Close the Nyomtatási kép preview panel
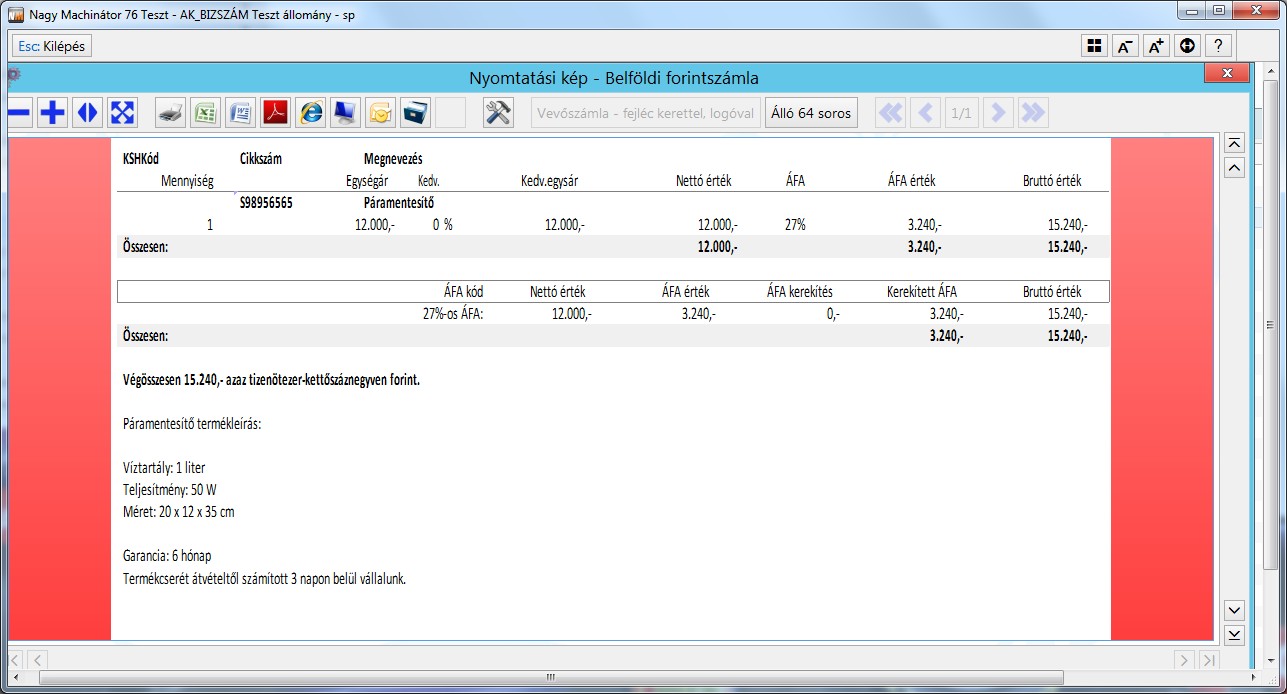Screen dimensions: 1287x694 [1226, 74]
